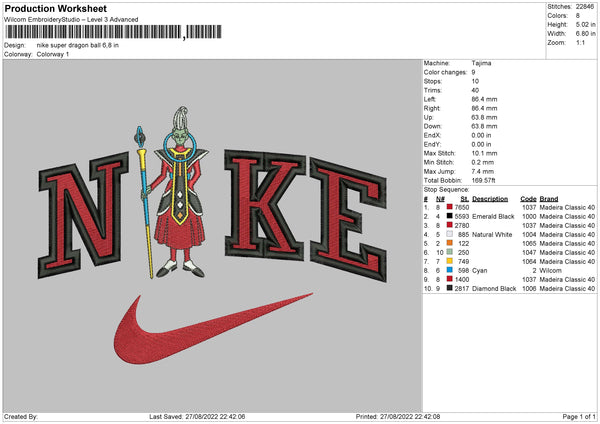Click the Whis character in the design preview
The image size is (600, 424).
point(180,191)
